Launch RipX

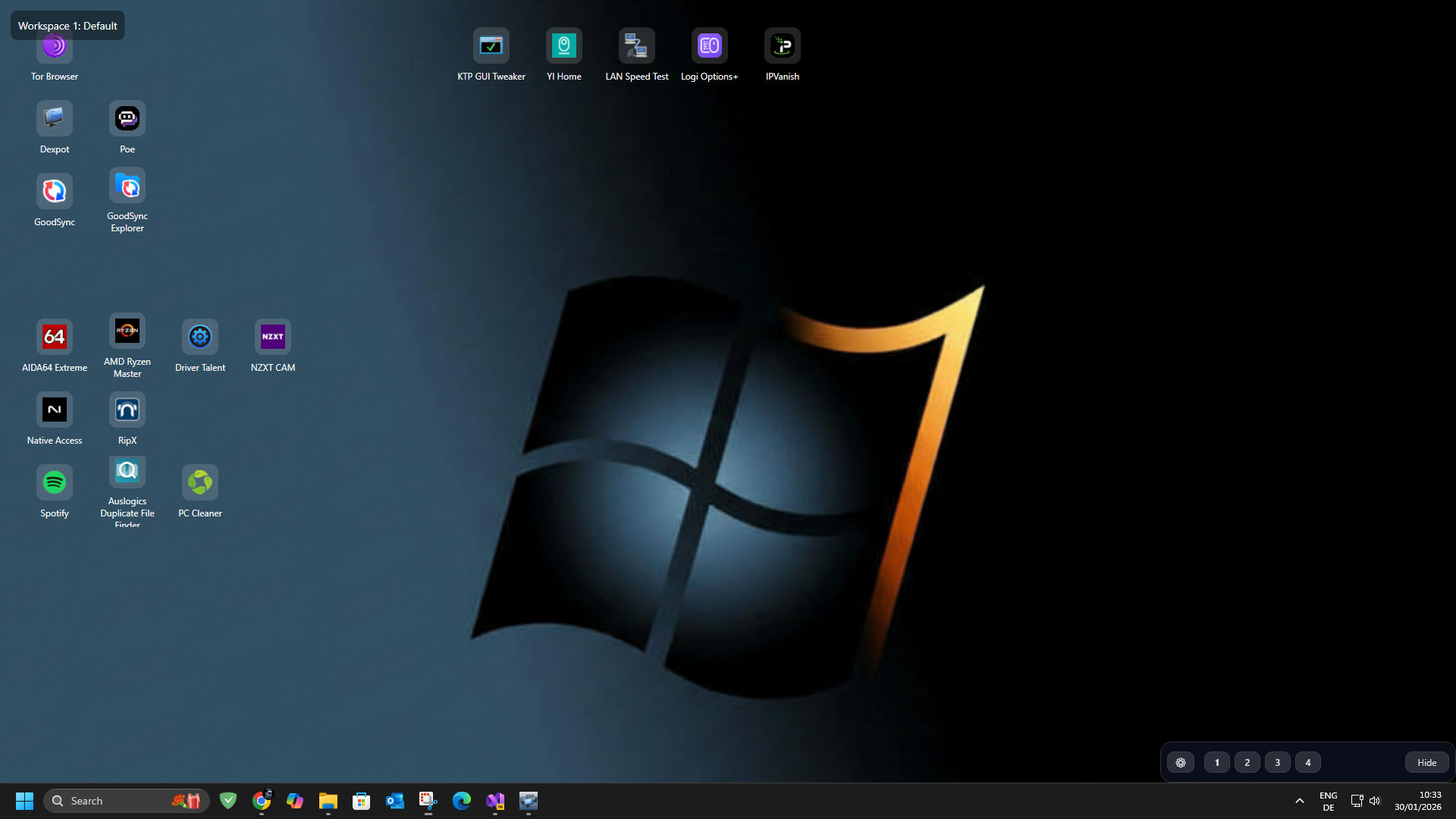point(127,409)
